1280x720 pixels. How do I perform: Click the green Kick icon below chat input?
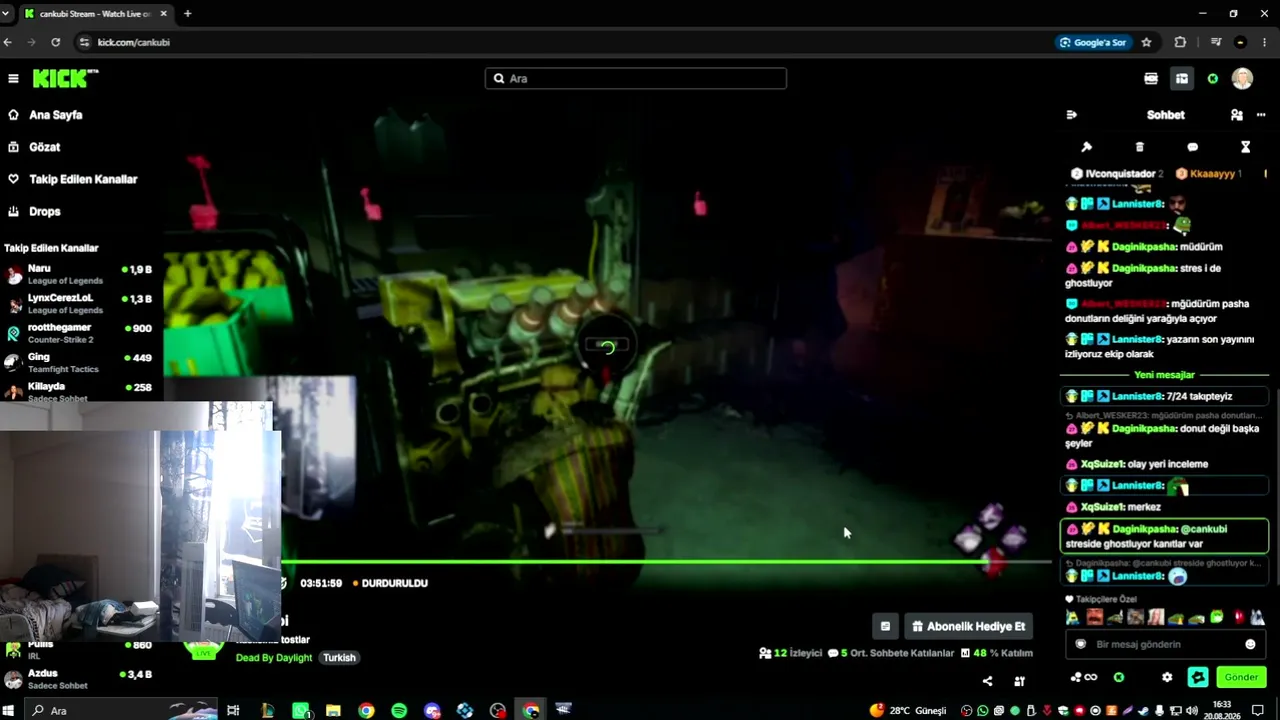point(1119,677)
